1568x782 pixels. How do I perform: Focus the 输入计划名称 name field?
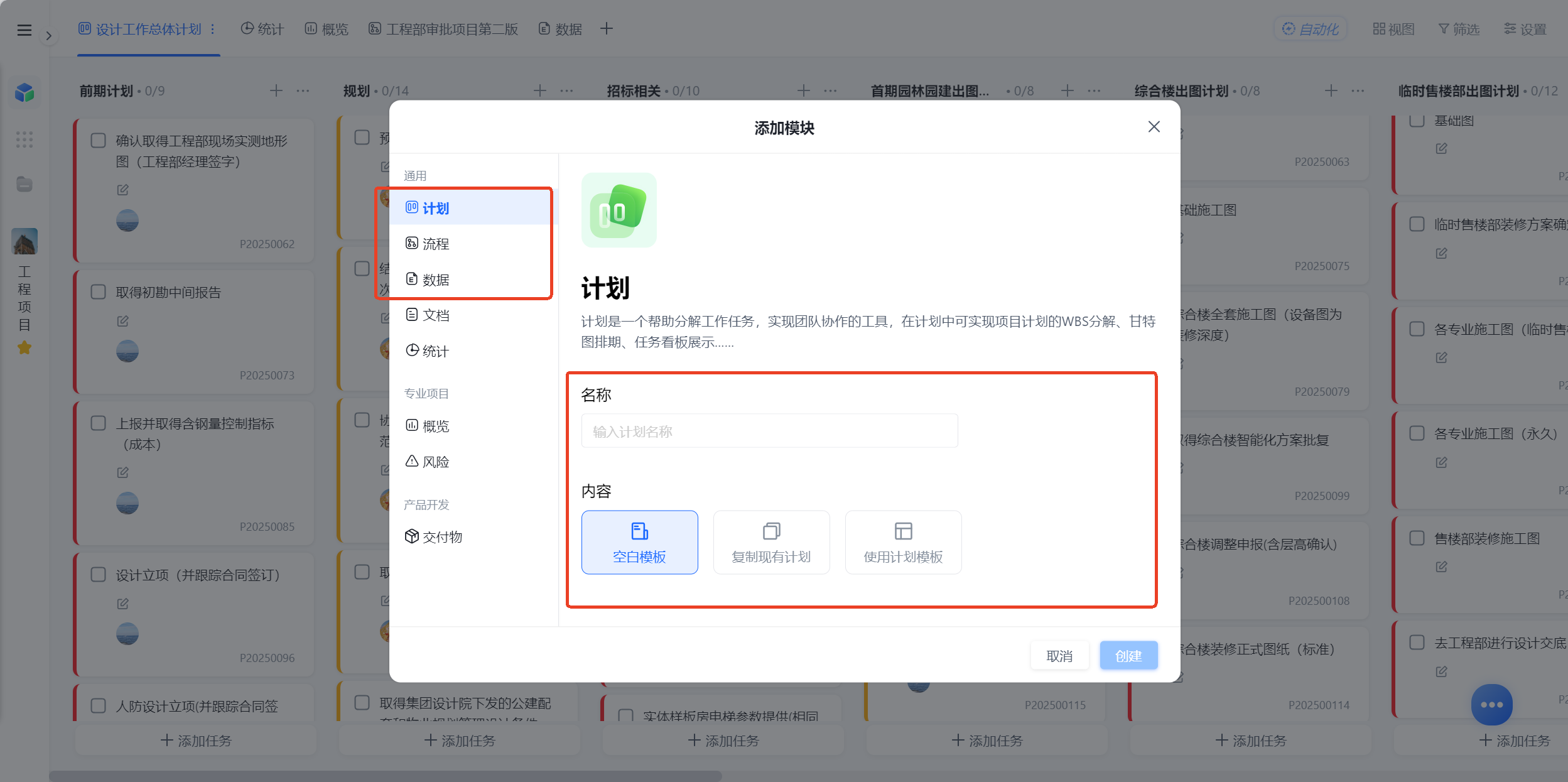coord(769,431)
